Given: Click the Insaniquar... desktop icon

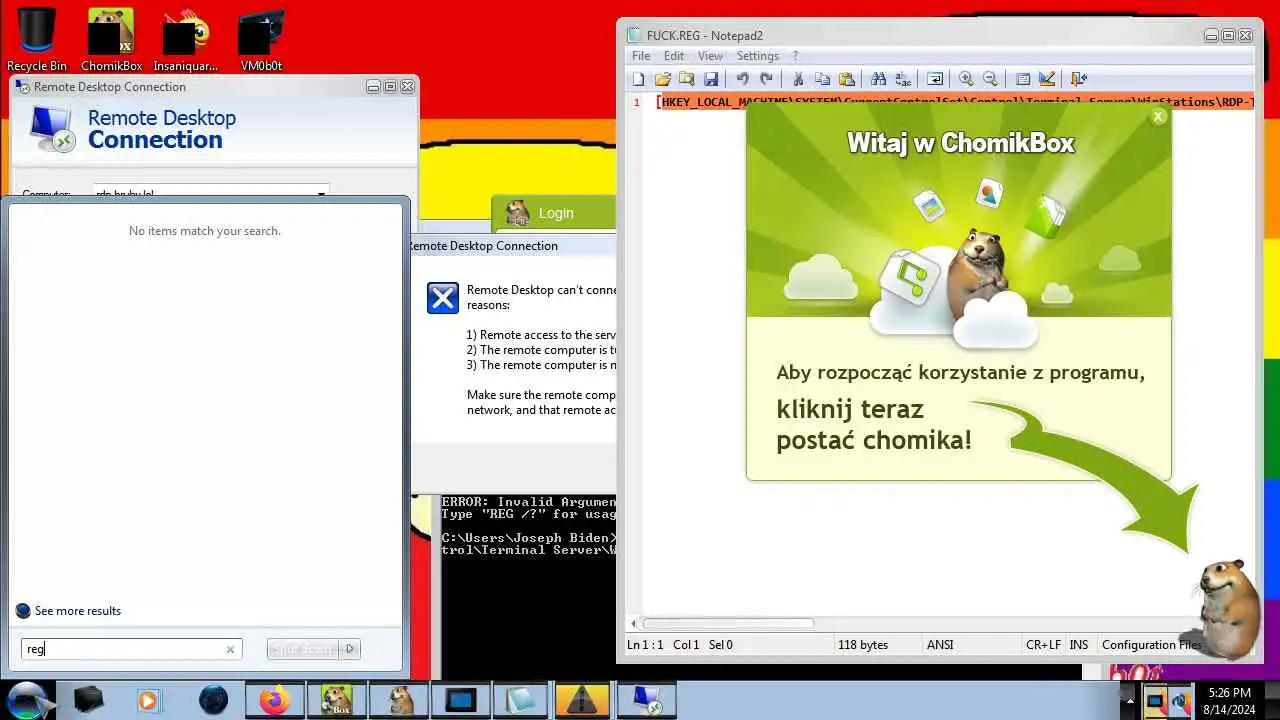Looking at the screenshot, I should pos(186,40).
